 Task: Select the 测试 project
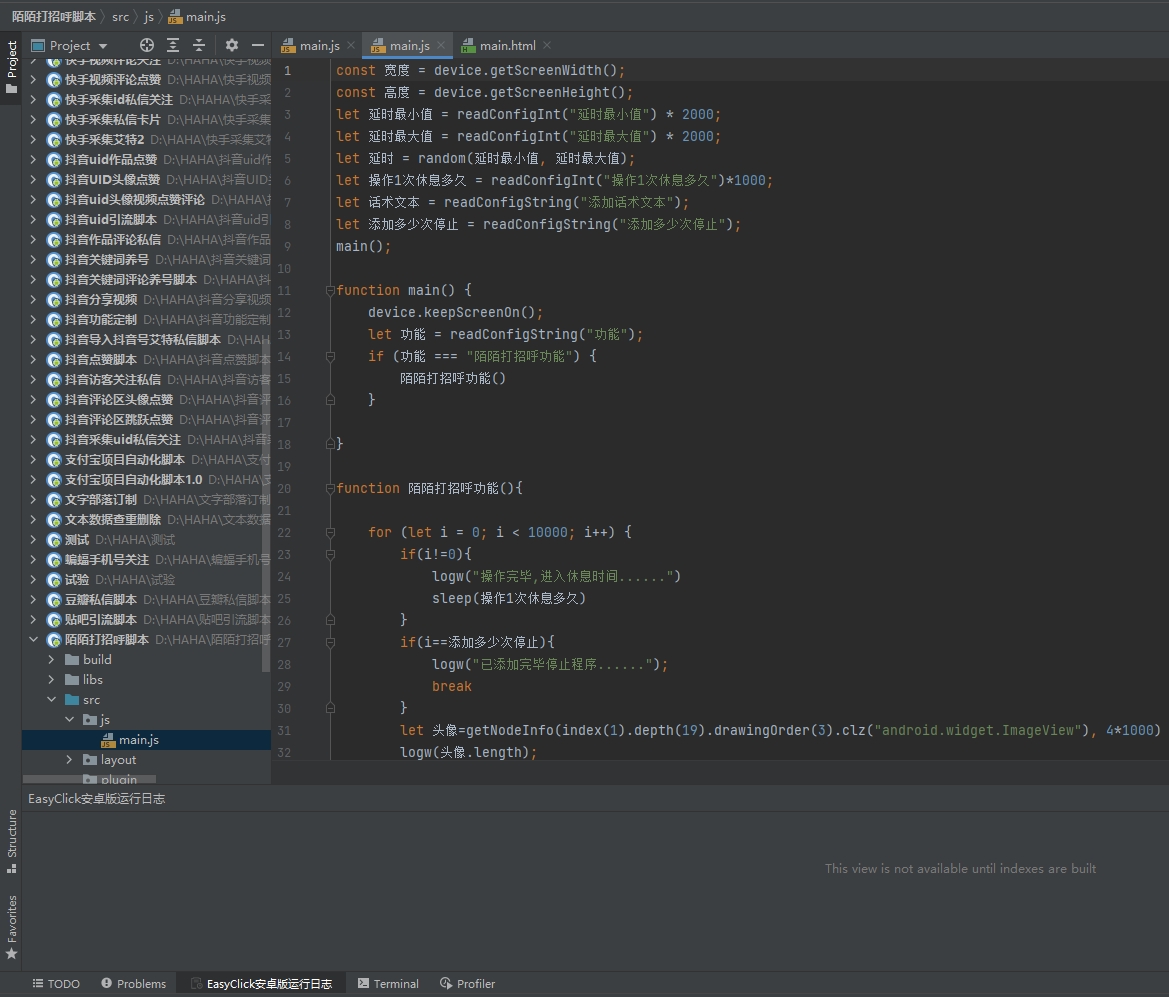(146, 539)
